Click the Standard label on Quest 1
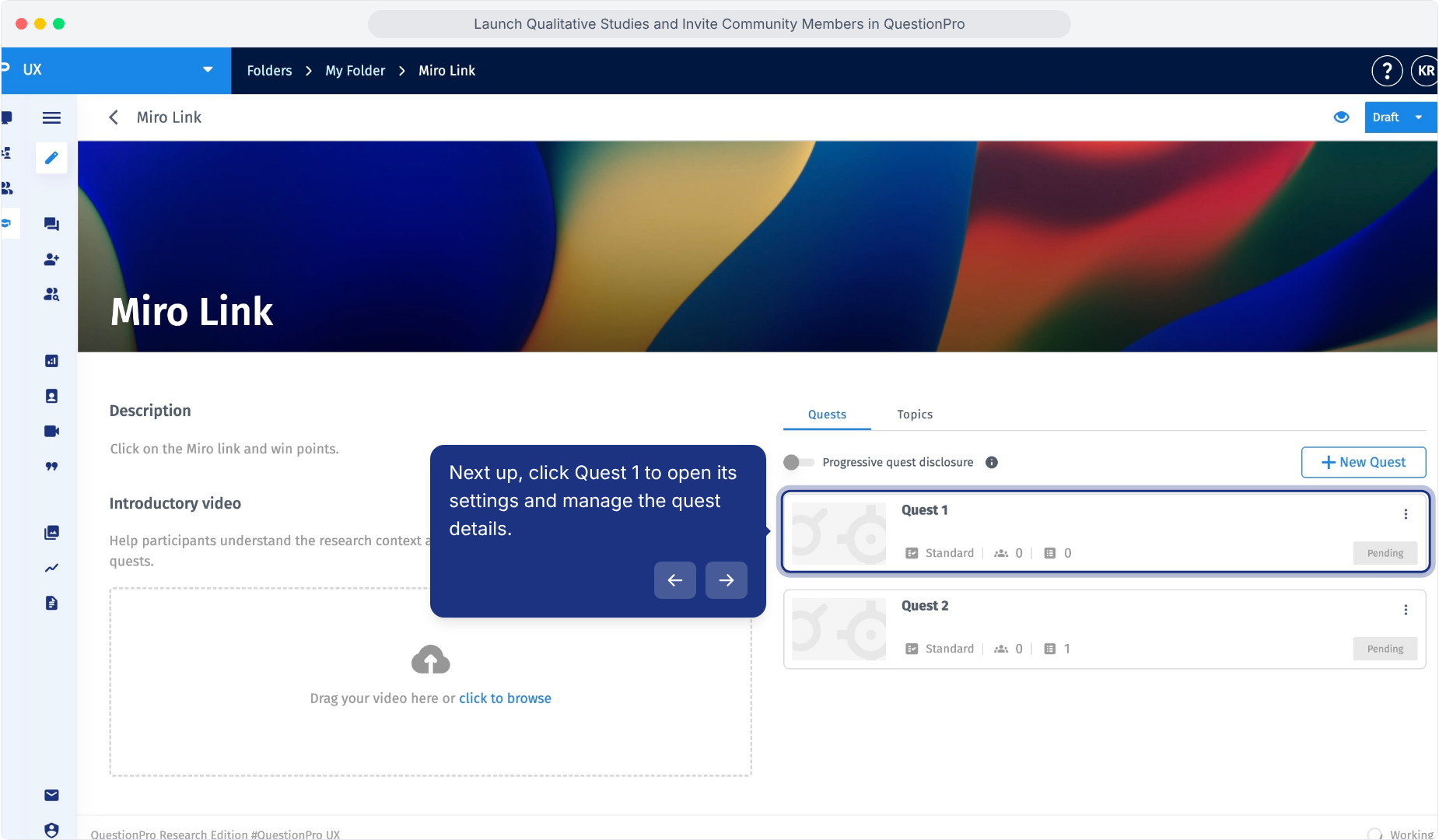This screenshot has width=1439, height=840. pos(950,553)
